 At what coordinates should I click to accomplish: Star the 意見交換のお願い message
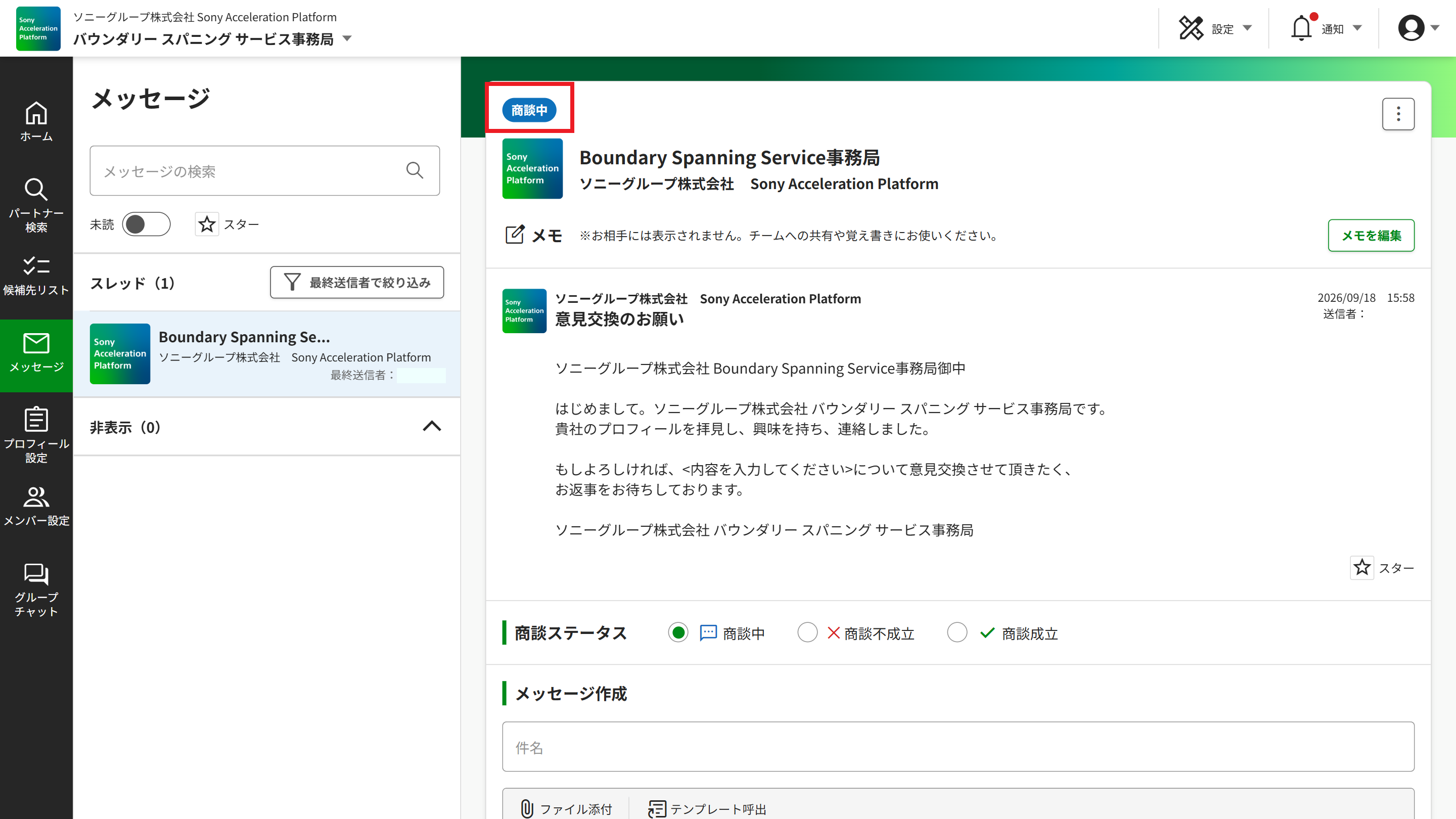pos(1362,567)
